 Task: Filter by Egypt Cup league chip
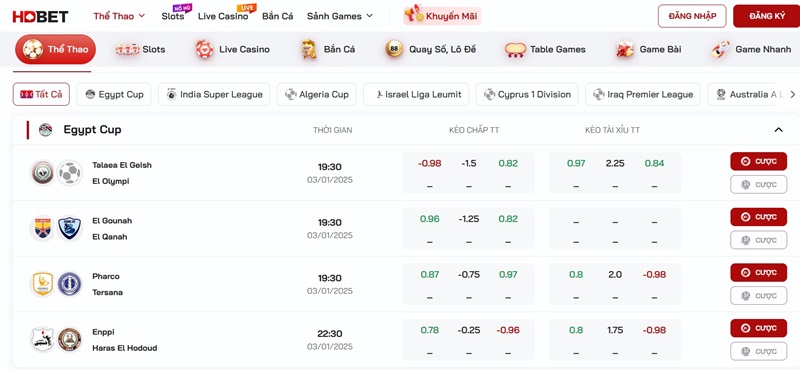(x=114, y=94)
